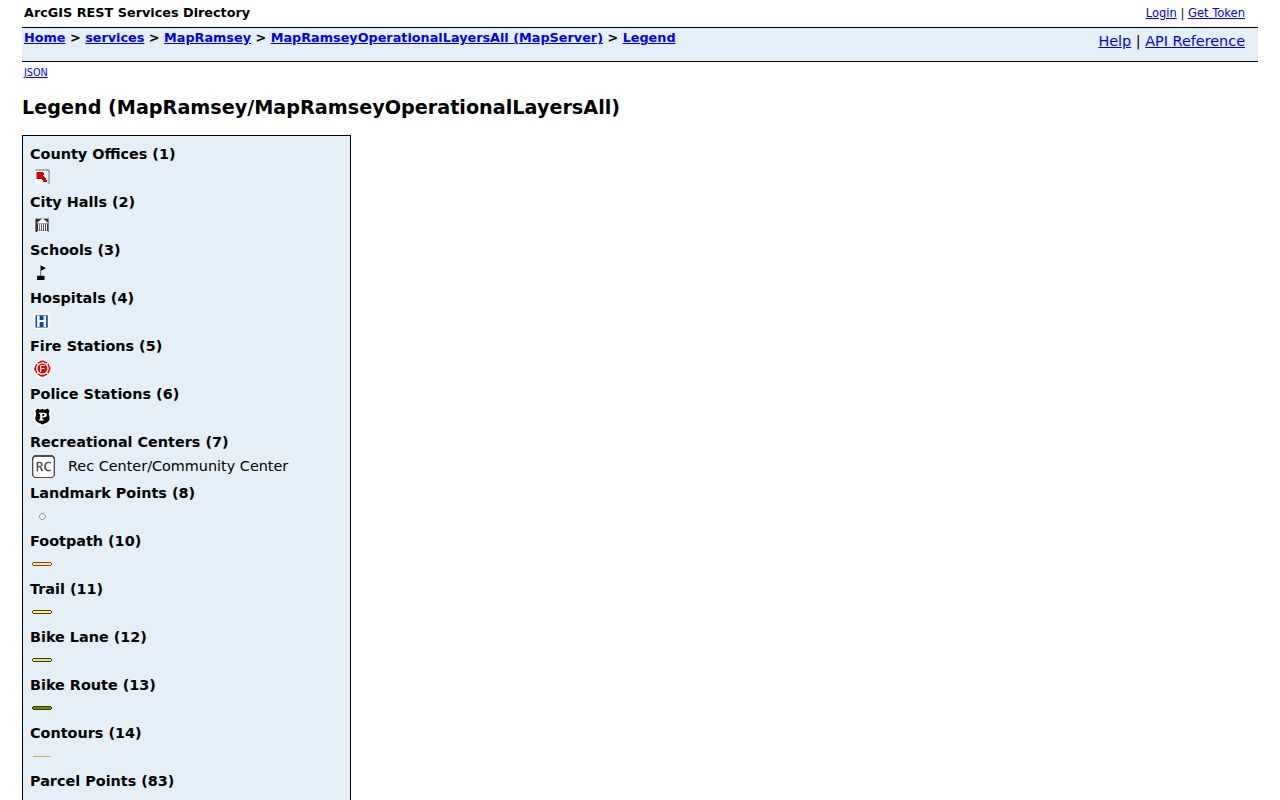Click the Trail (11) label
Screen dimensions: 1280x800
point(67,589)
